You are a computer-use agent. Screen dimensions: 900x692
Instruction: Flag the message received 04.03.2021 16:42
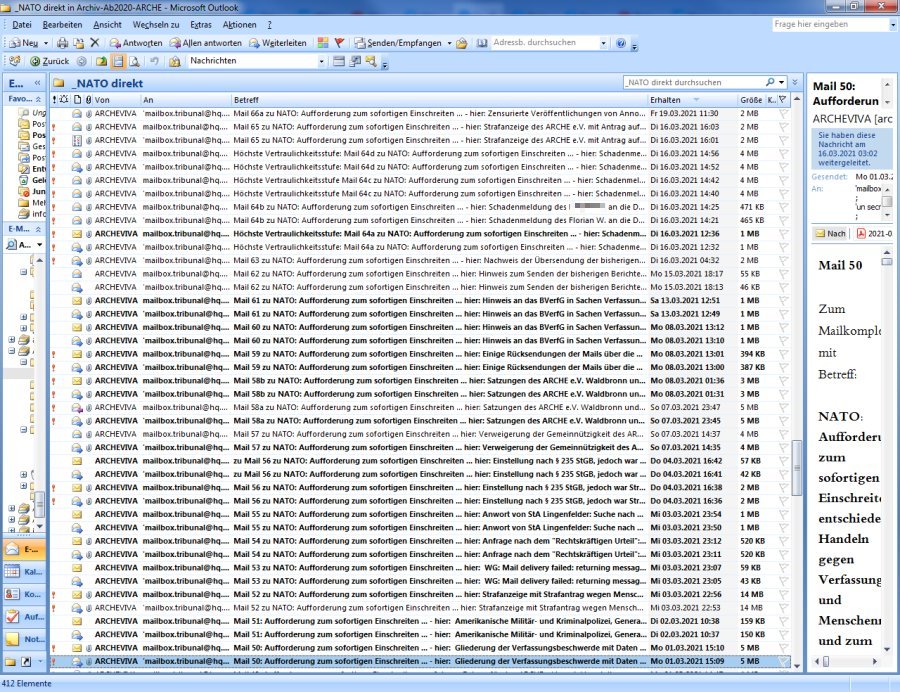click(x=783, y=461)
